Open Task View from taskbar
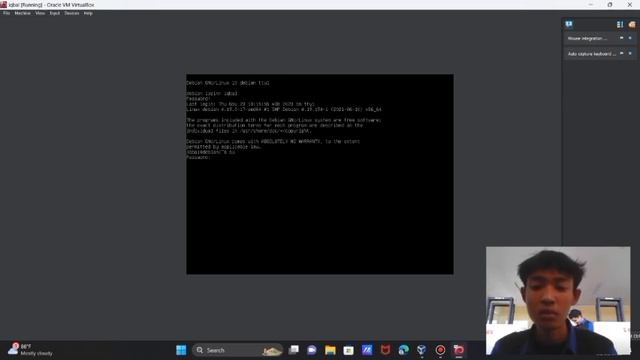640x360 pixels. [x=293, y=350]
